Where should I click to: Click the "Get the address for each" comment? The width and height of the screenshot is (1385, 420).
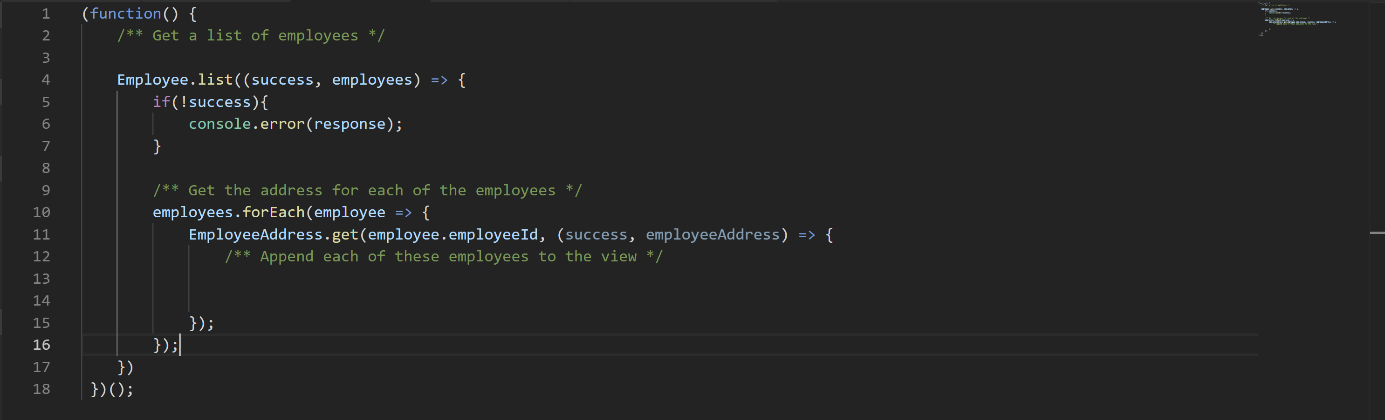(367, 190)
